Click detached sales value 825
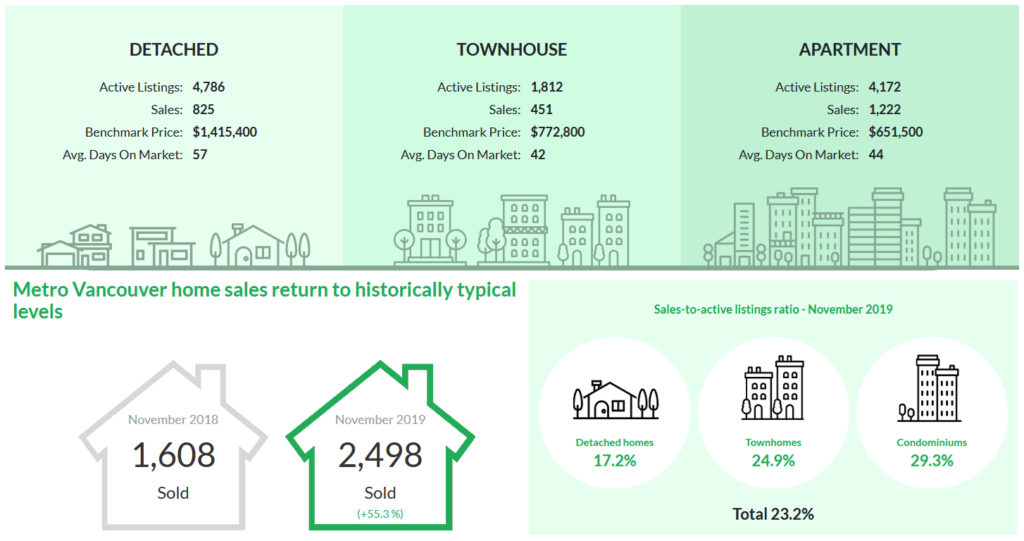Viewport: 1024px width, 541px height. [203, 110]
